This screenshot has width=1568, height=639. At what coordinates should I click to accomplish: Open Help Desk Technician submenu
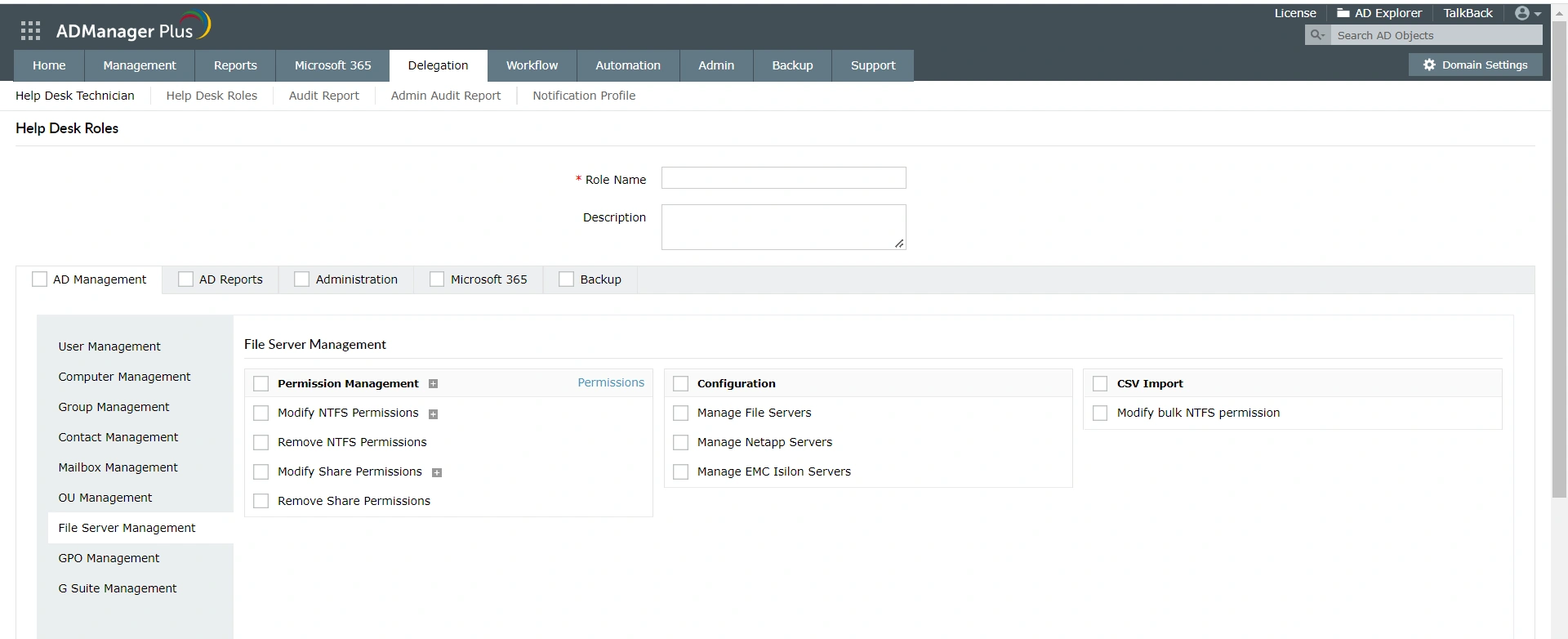tap(75, 96)
